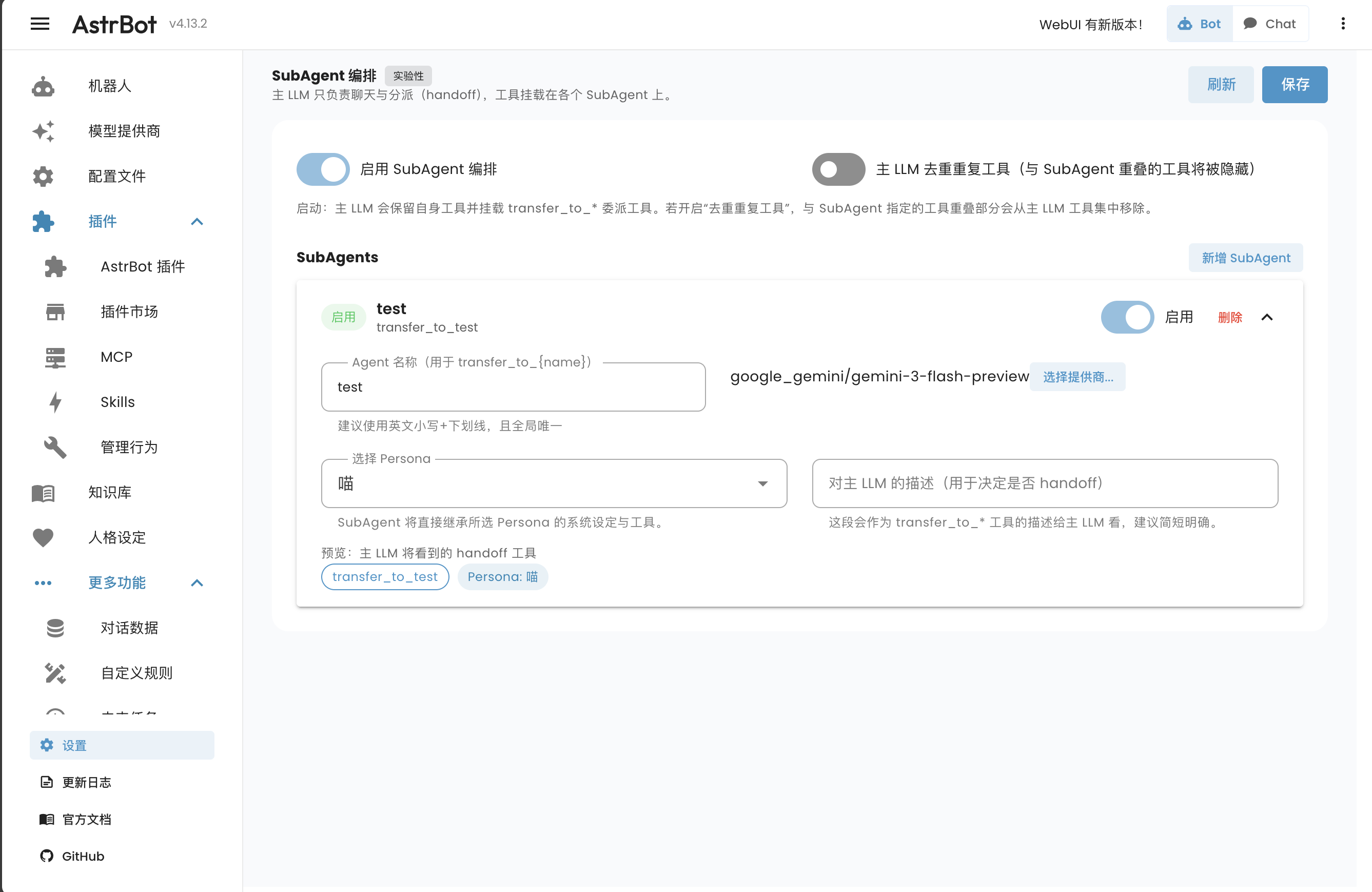Collapse the test SubAgent card chevron

pos(1266,317)
